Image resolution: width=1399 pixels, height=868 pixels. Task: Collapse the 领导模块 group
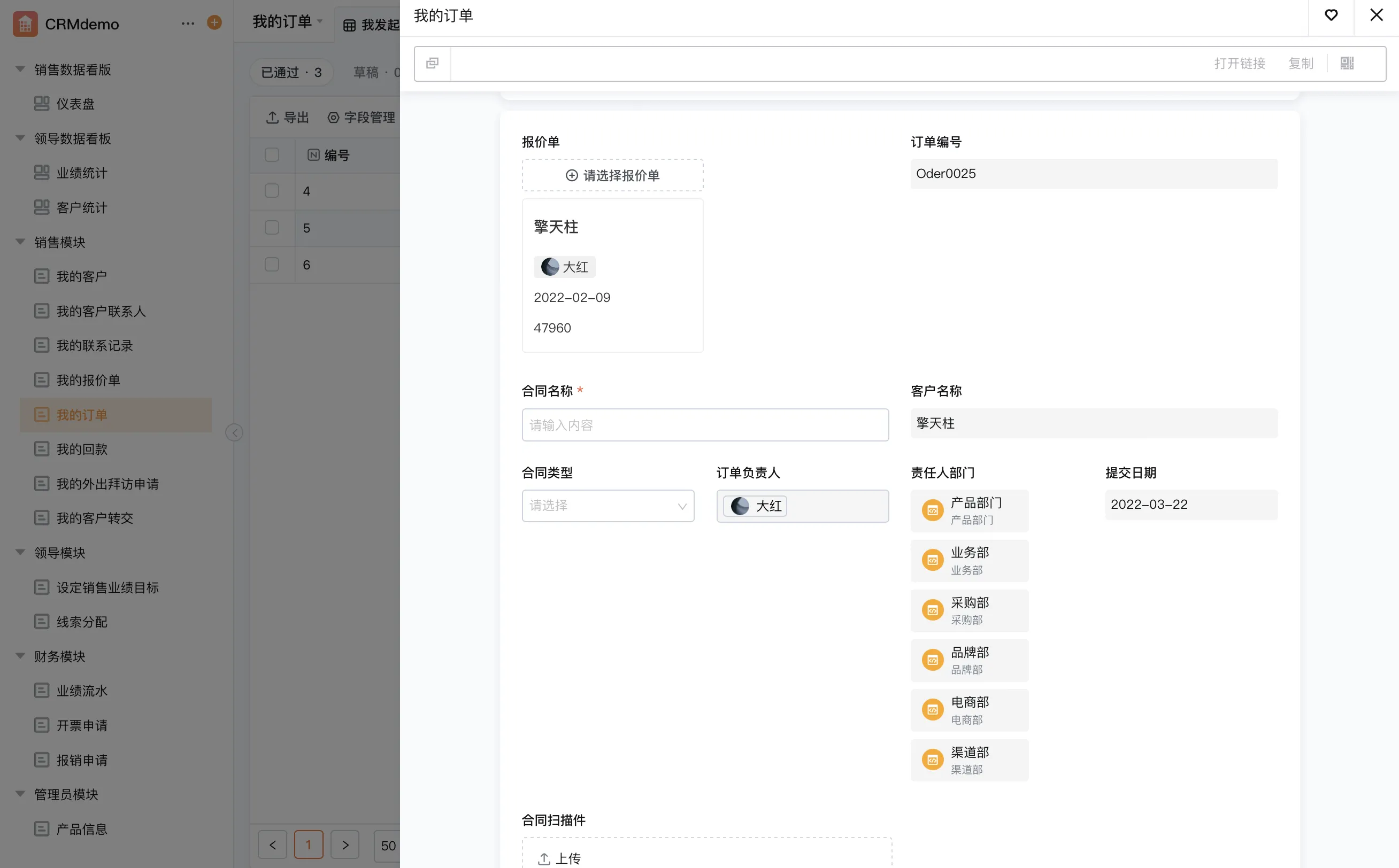[x=20, y=552]
